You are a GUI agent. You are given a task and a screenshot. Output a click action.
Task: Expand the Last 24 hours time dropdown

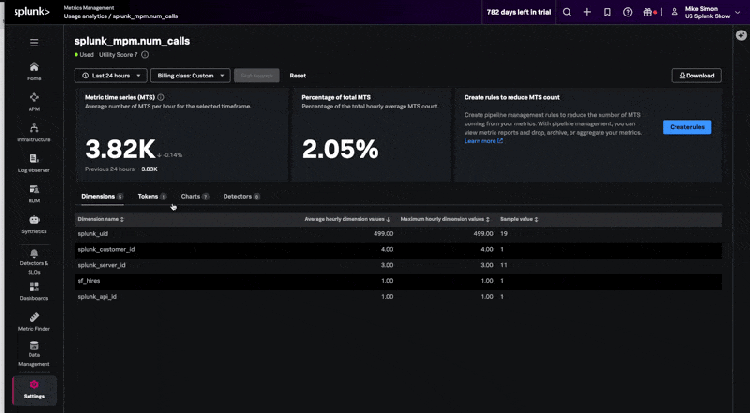tap(111, 75)
